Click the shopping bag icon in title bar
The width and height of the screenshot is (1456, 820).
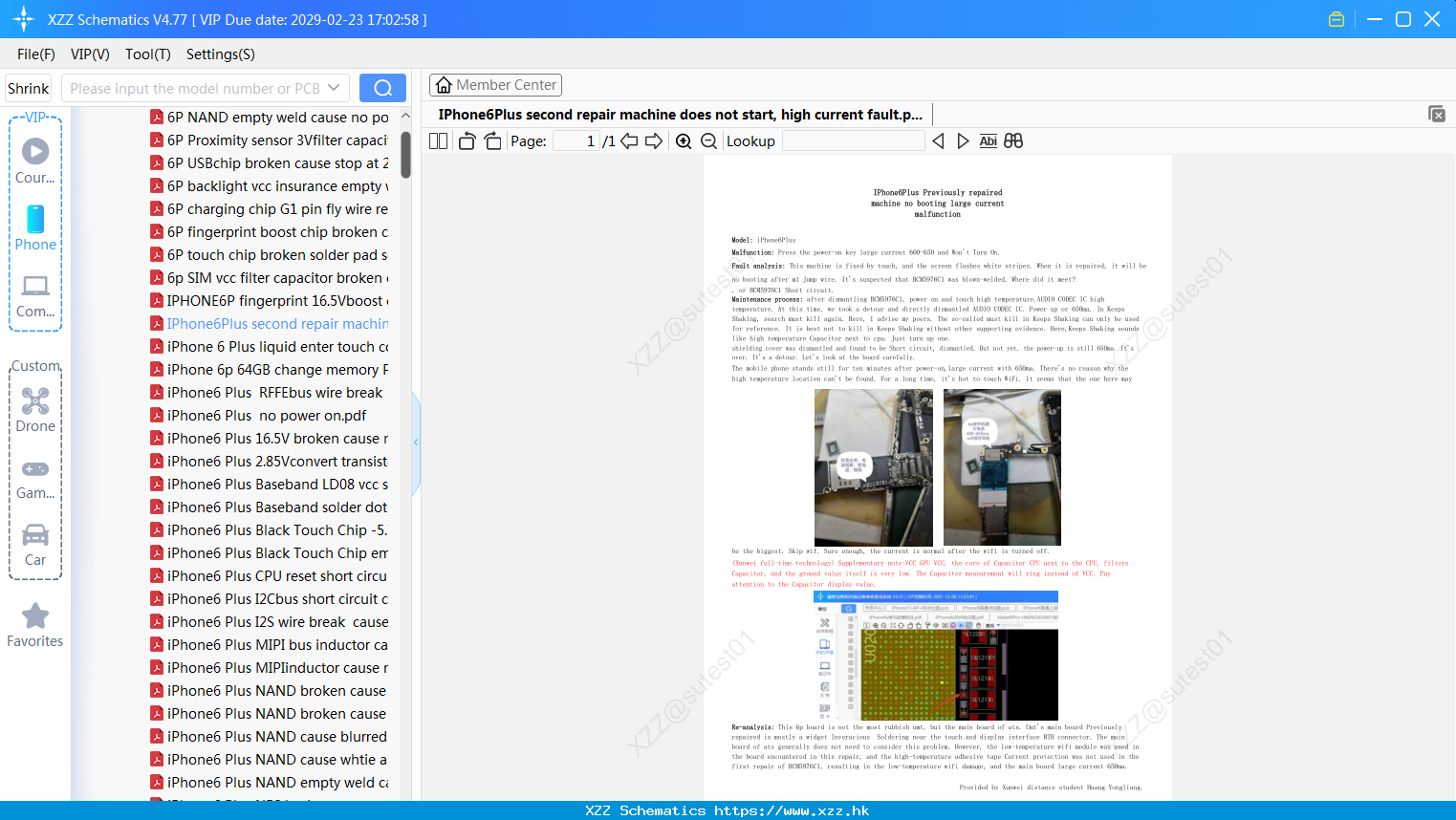(x=1336, y=19)
